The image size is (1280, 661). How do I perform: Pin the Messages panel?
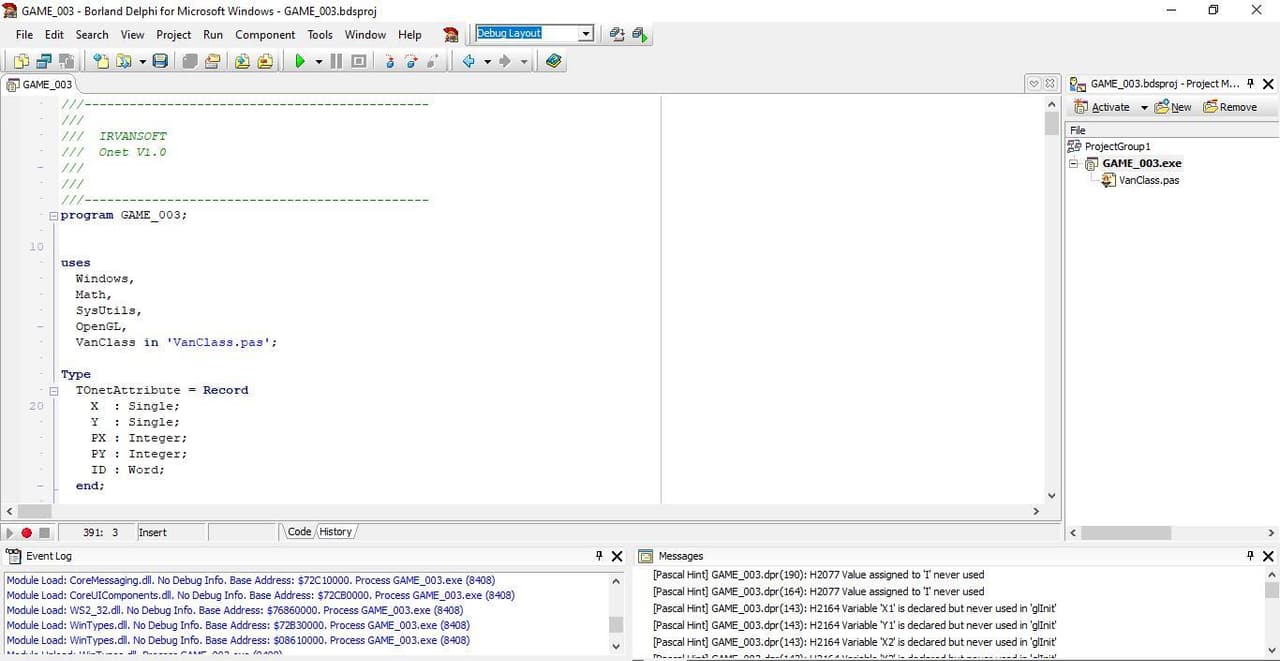point(1251,556)
